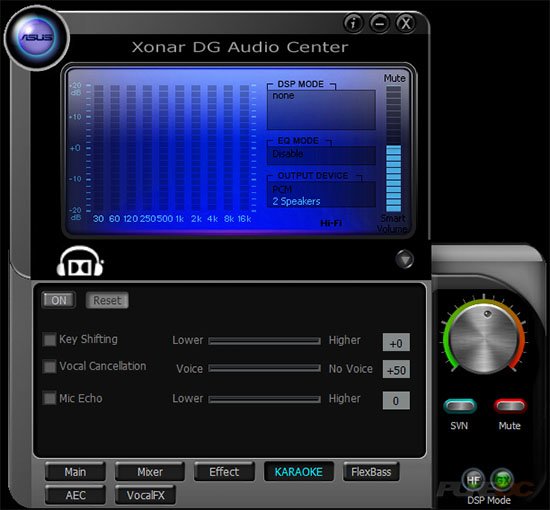Viewport: 550px width, 510px height.
Task: Select the KARAOKE tab
Action: 299,472
